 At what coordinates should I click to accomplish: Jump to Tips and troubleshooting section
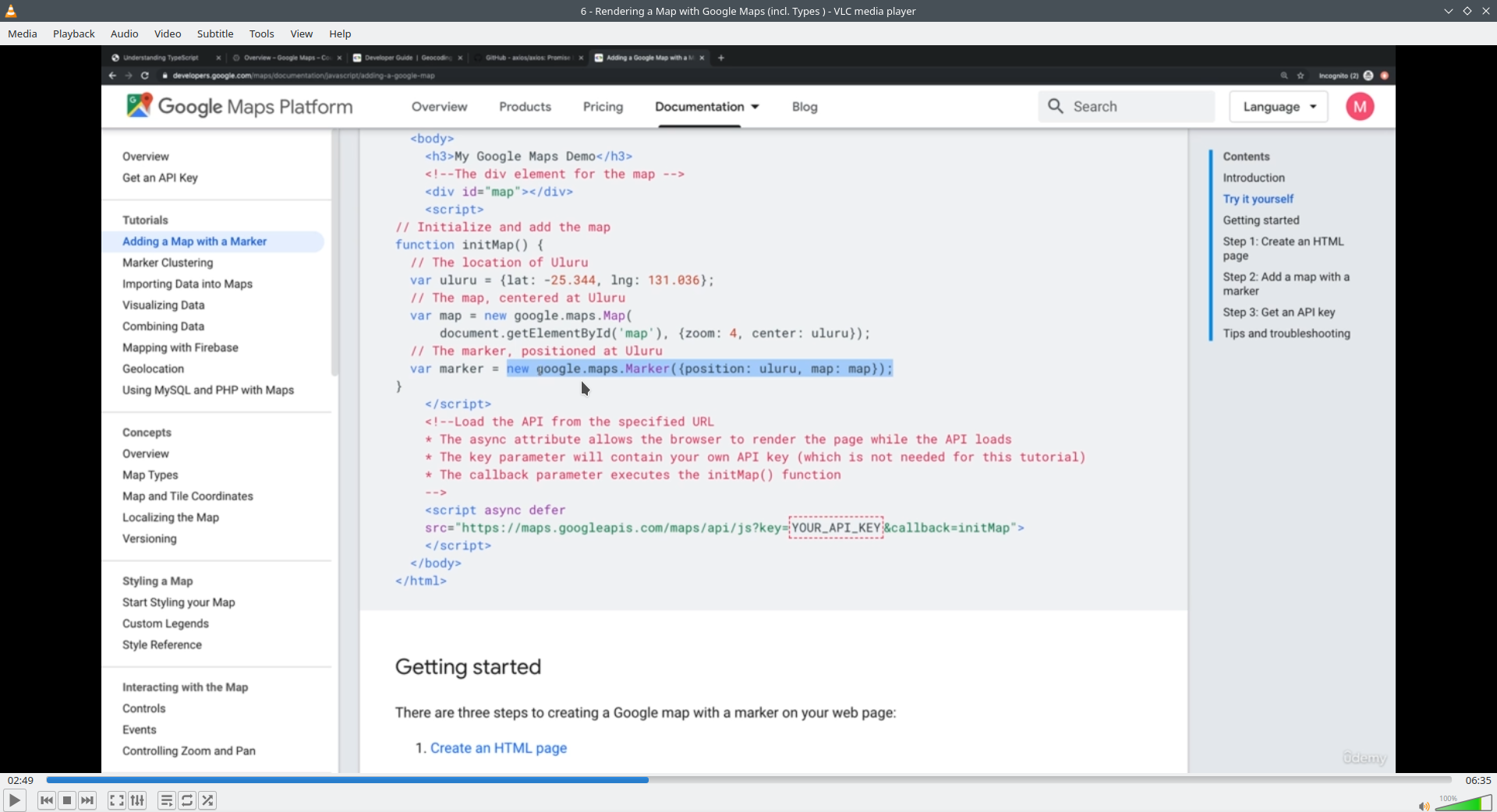click(x=1286, y=334)
